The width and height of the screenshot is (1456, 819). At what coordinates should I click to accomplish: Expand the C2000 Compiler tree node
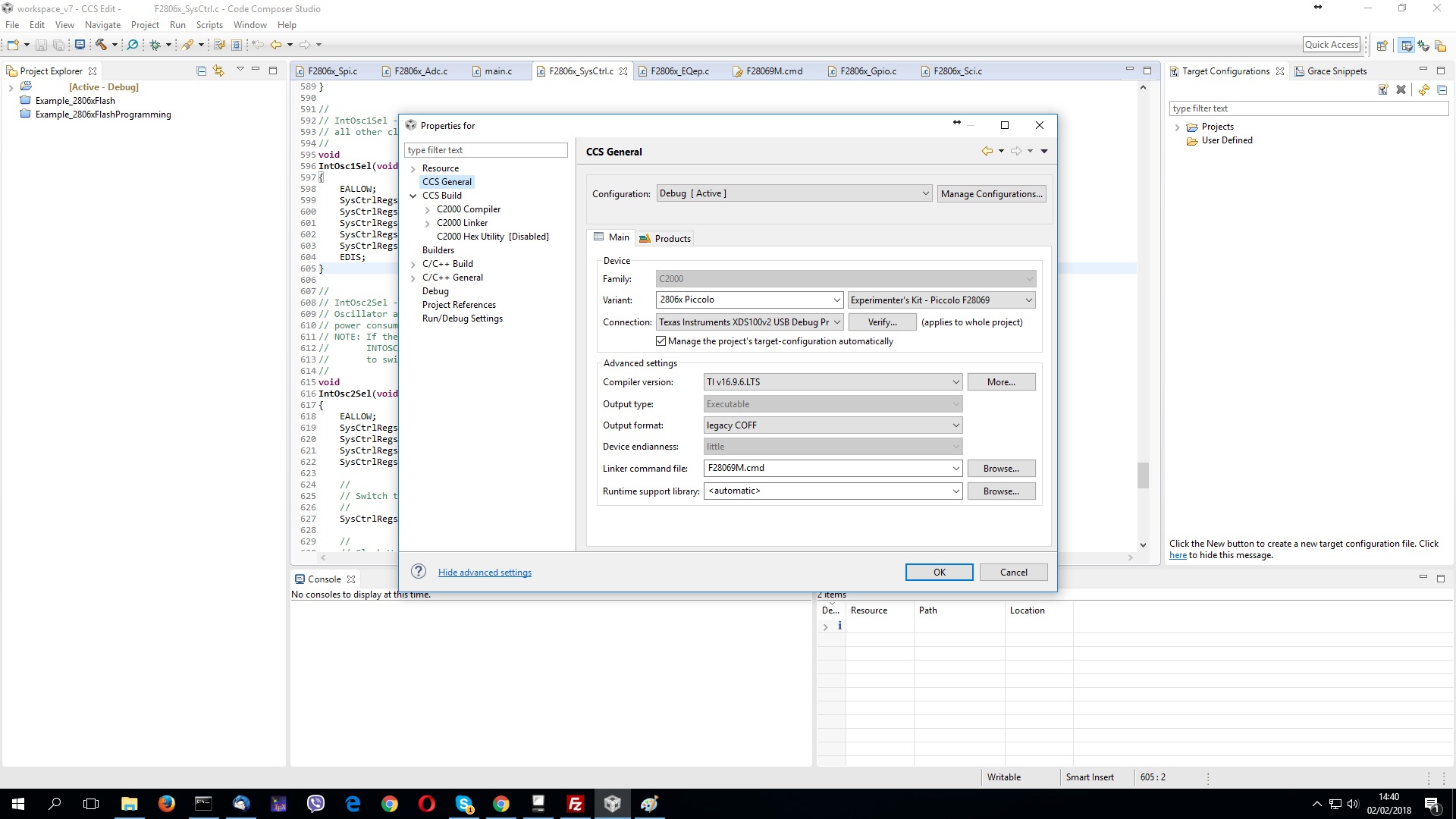pyautogui.click(x=428, y=210)
